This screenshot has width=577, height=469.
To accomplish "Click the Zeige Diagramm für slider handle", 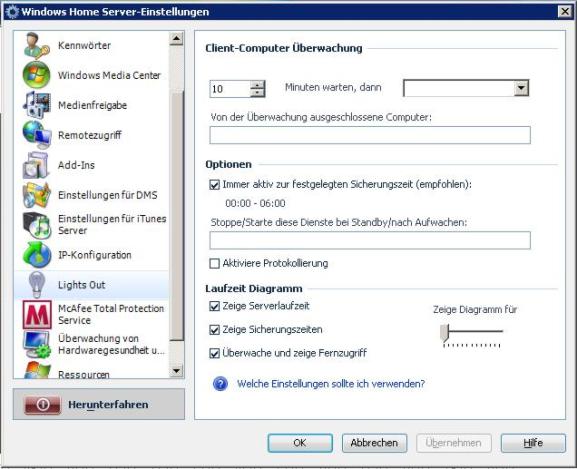I will click(x=445, y=333).
